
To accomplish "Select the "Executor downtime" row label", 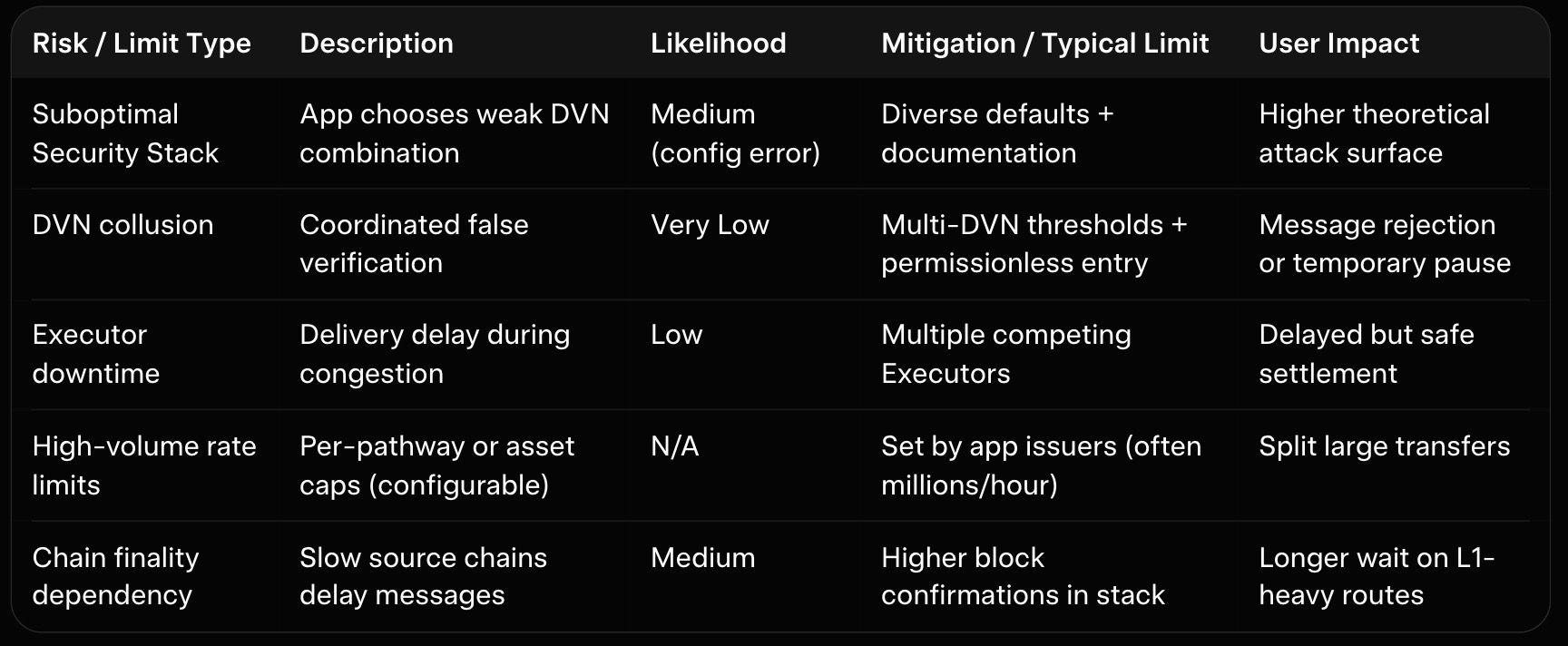I will coord(95,354).
